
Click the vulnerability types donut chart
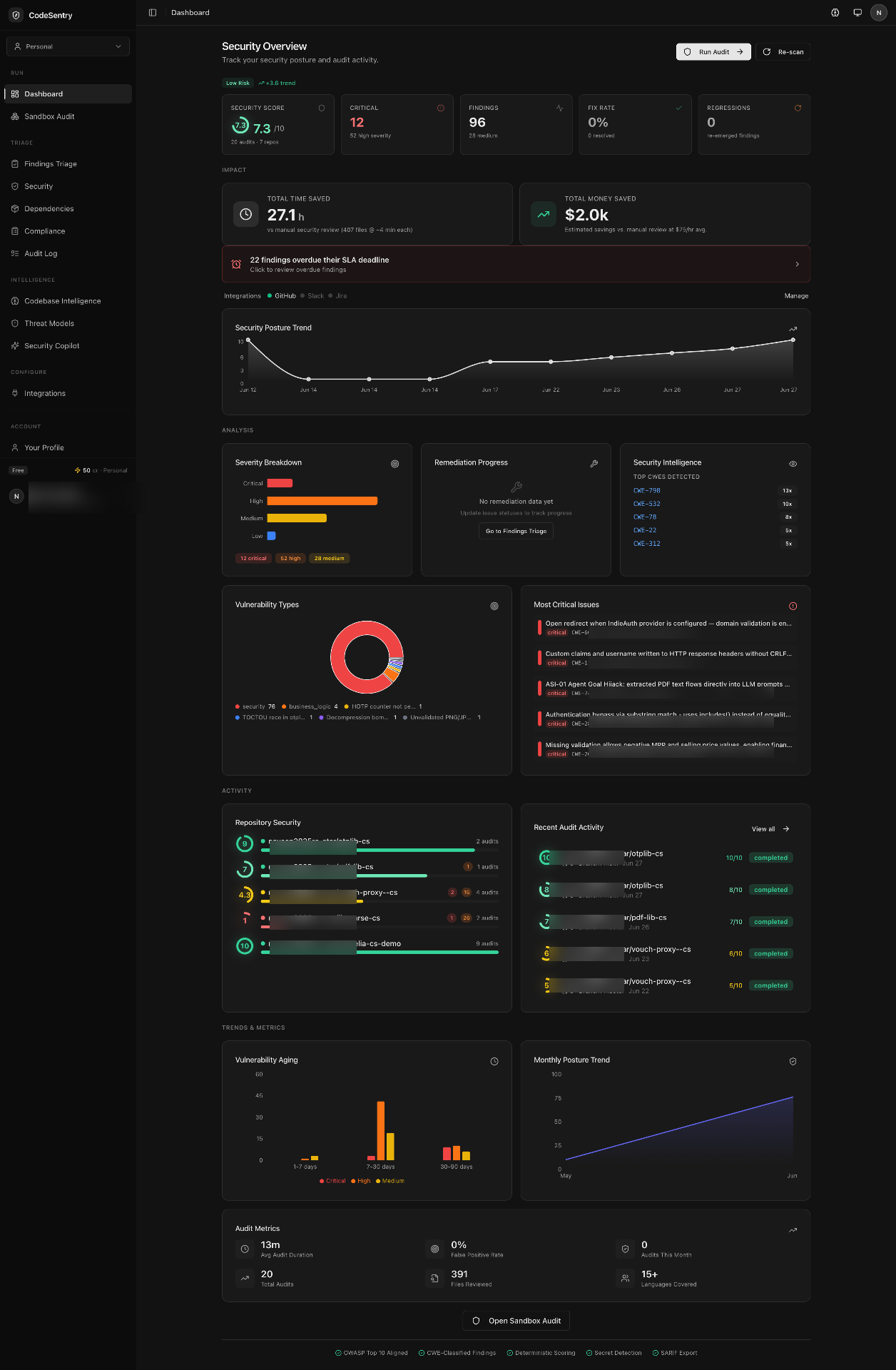367,657
